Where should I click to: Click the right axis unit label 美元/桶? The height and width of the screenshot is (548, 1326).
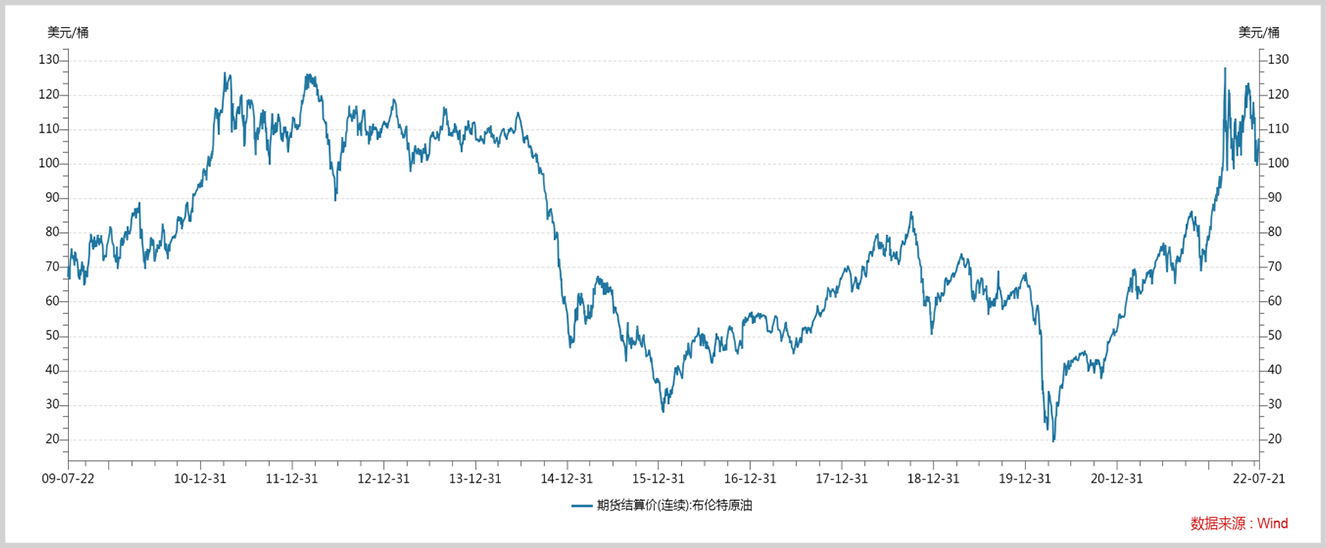pos(1259,32)
